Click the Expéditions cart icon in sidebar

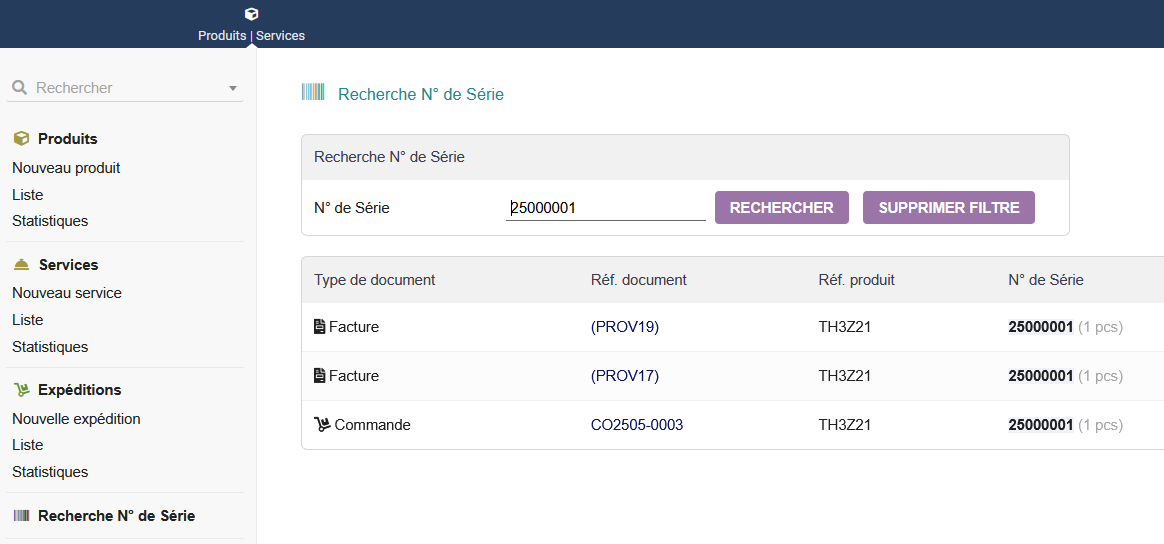(x=21, y=390)
